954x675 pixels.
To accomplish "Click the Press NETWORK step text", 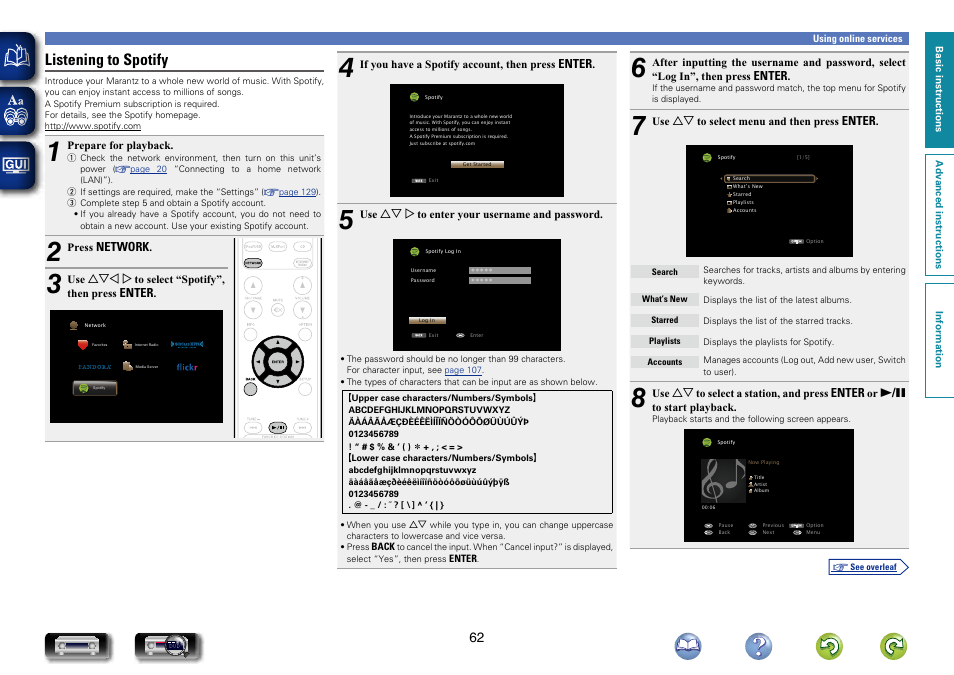I will click(110, 247).
